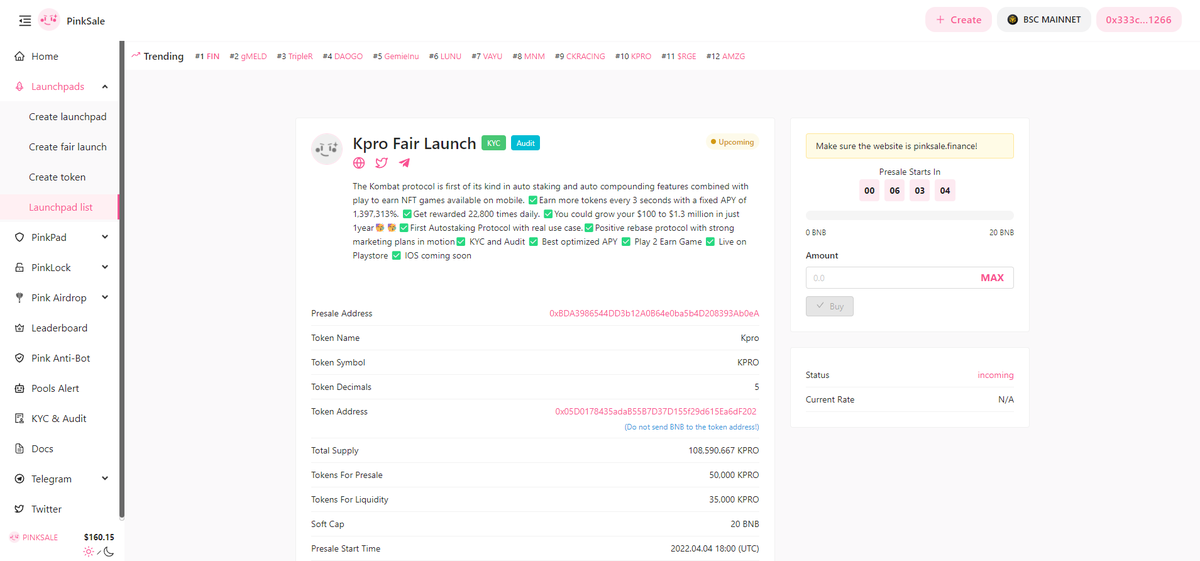
Task: Click the Upcoming status badge
Action: tap(732, 142)
